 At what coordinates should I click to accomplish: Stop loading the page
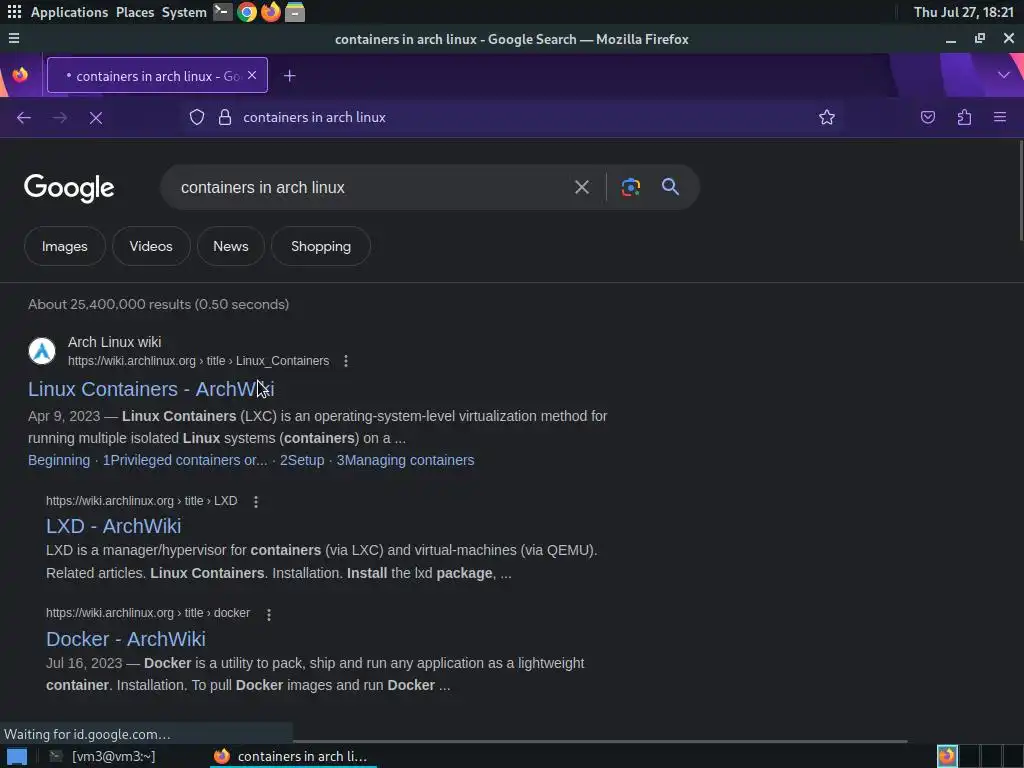[x=96, y=118]
